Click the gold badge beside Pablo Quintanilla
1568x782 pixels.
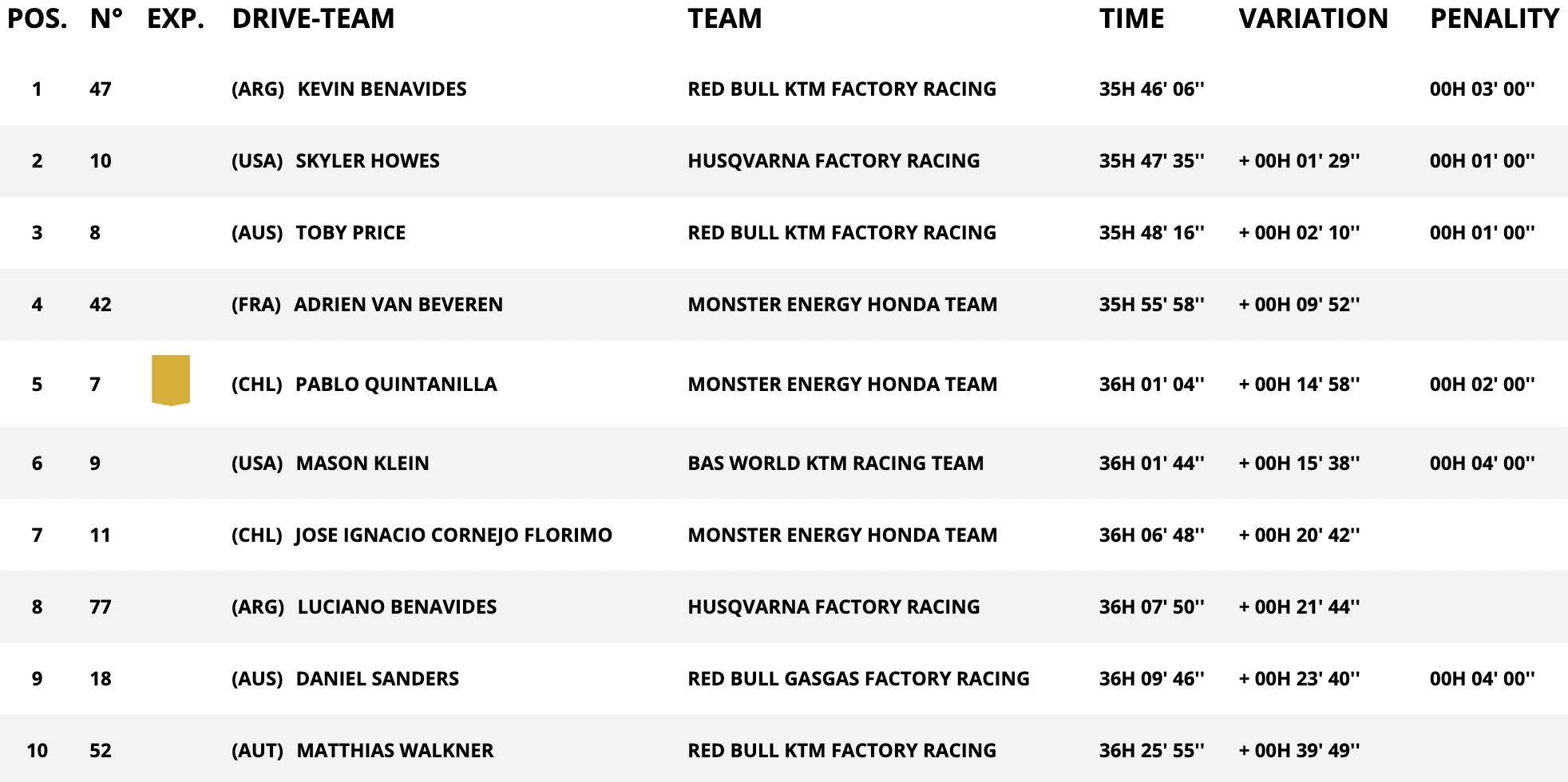(x=171, y=380)
